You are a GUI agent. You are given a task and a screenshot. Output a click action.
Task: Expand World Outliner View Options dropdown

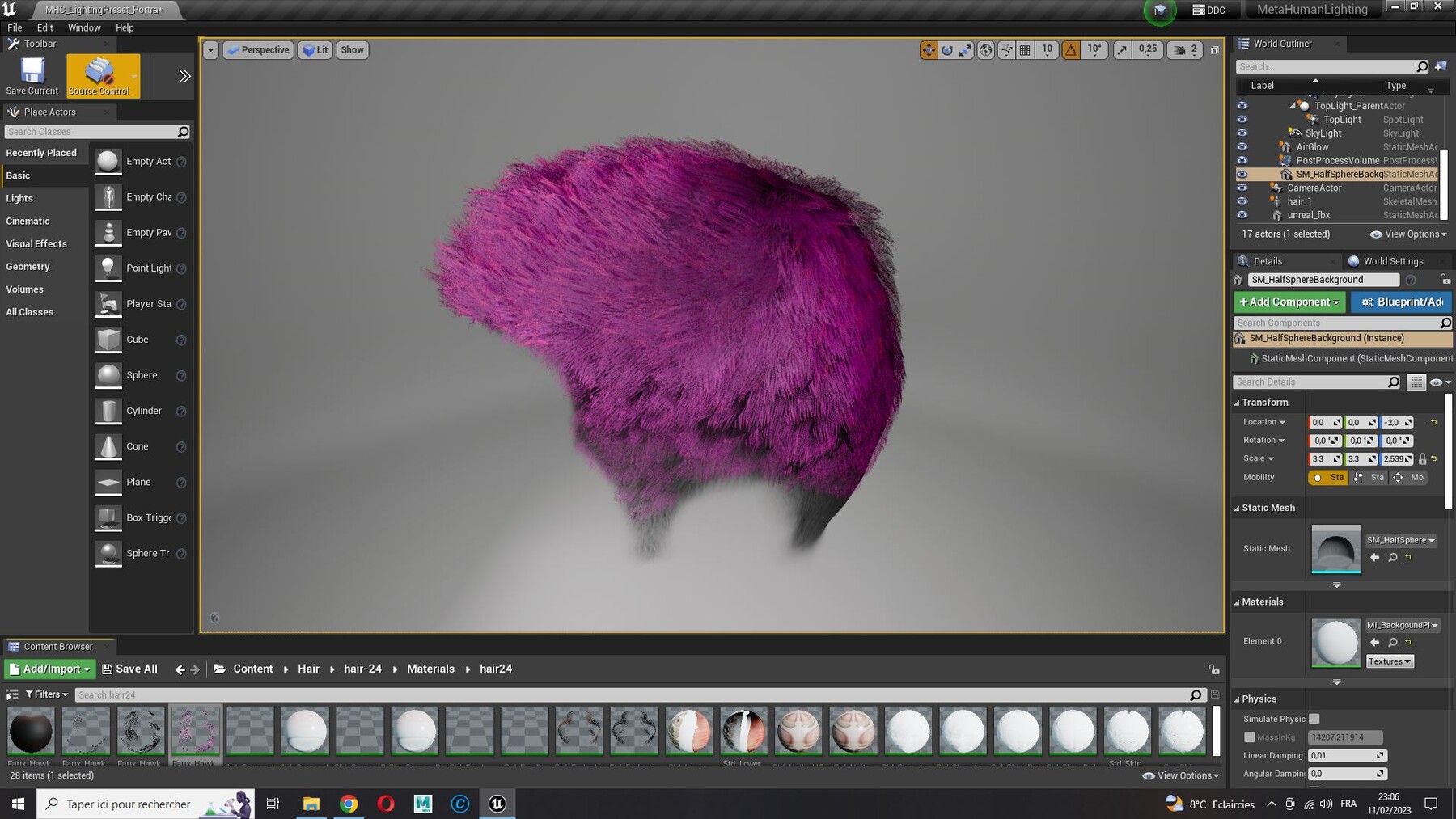pos(1408,234)
